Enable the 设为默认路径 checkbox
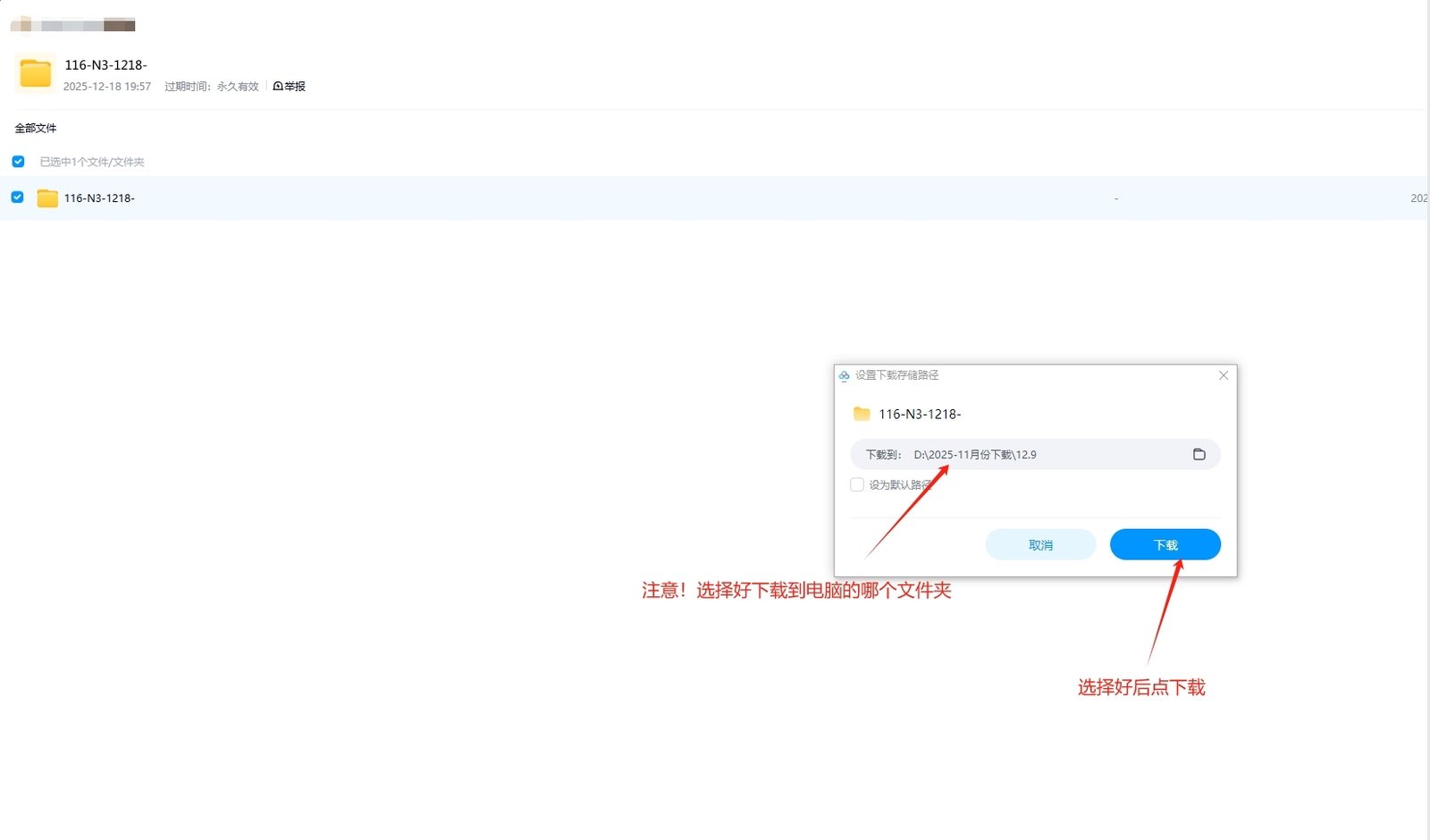This screenshot has width=1430, height=840. pyautogui.click(x=857, y=484)
